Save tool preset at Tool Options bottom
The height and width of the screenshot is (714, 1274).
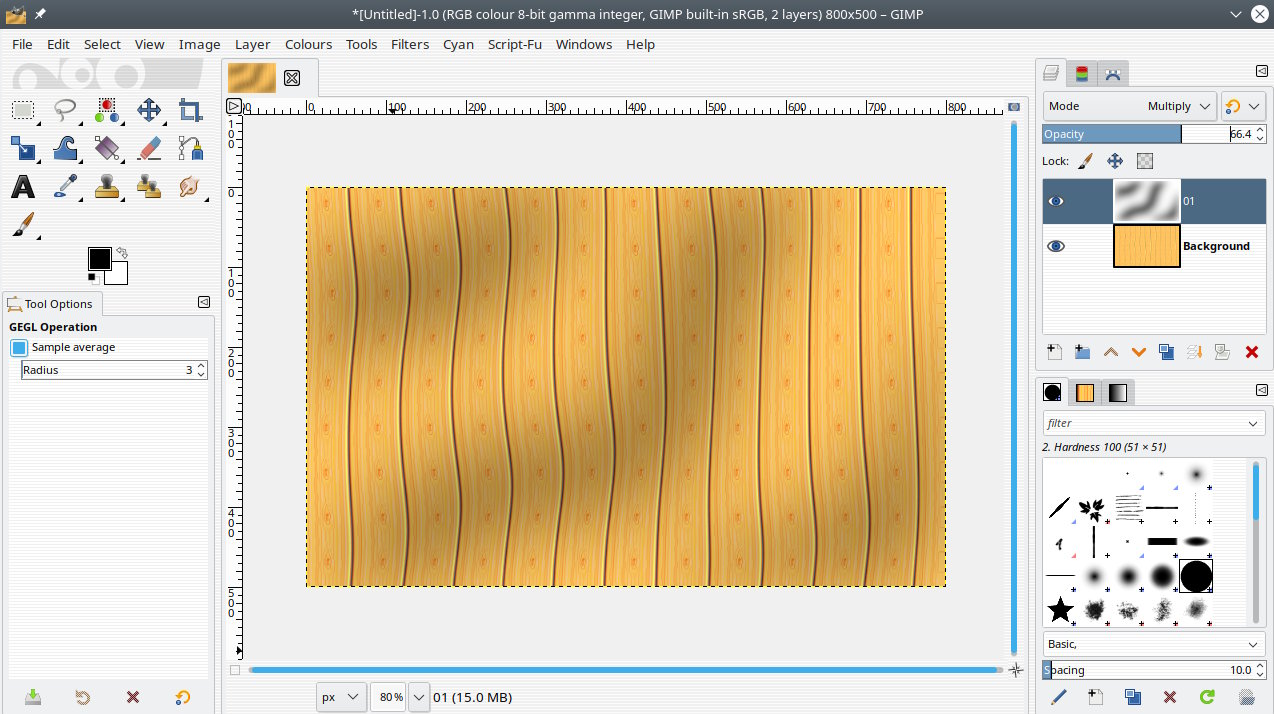(33, 697)
